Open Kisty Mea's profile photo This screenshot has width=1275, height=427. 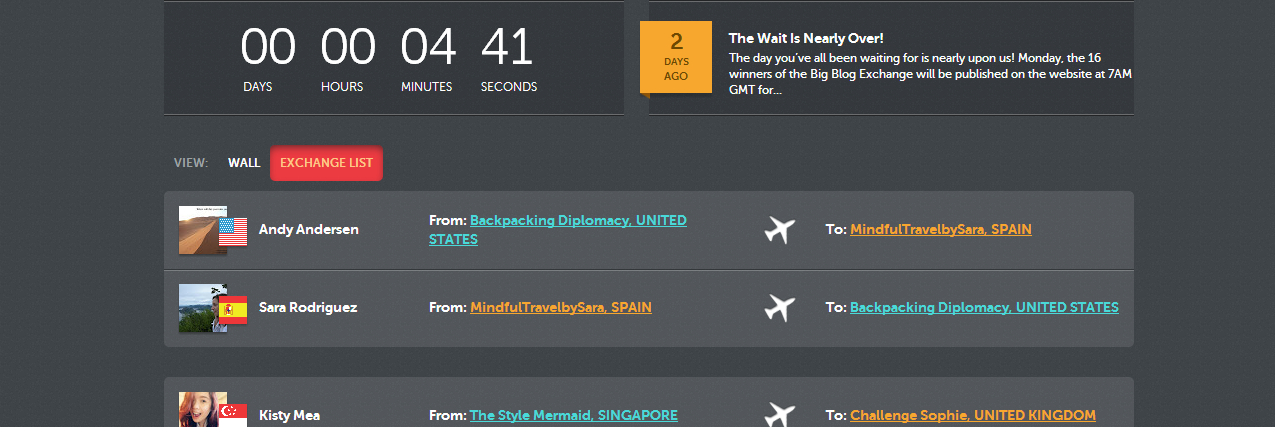point(198,410)
